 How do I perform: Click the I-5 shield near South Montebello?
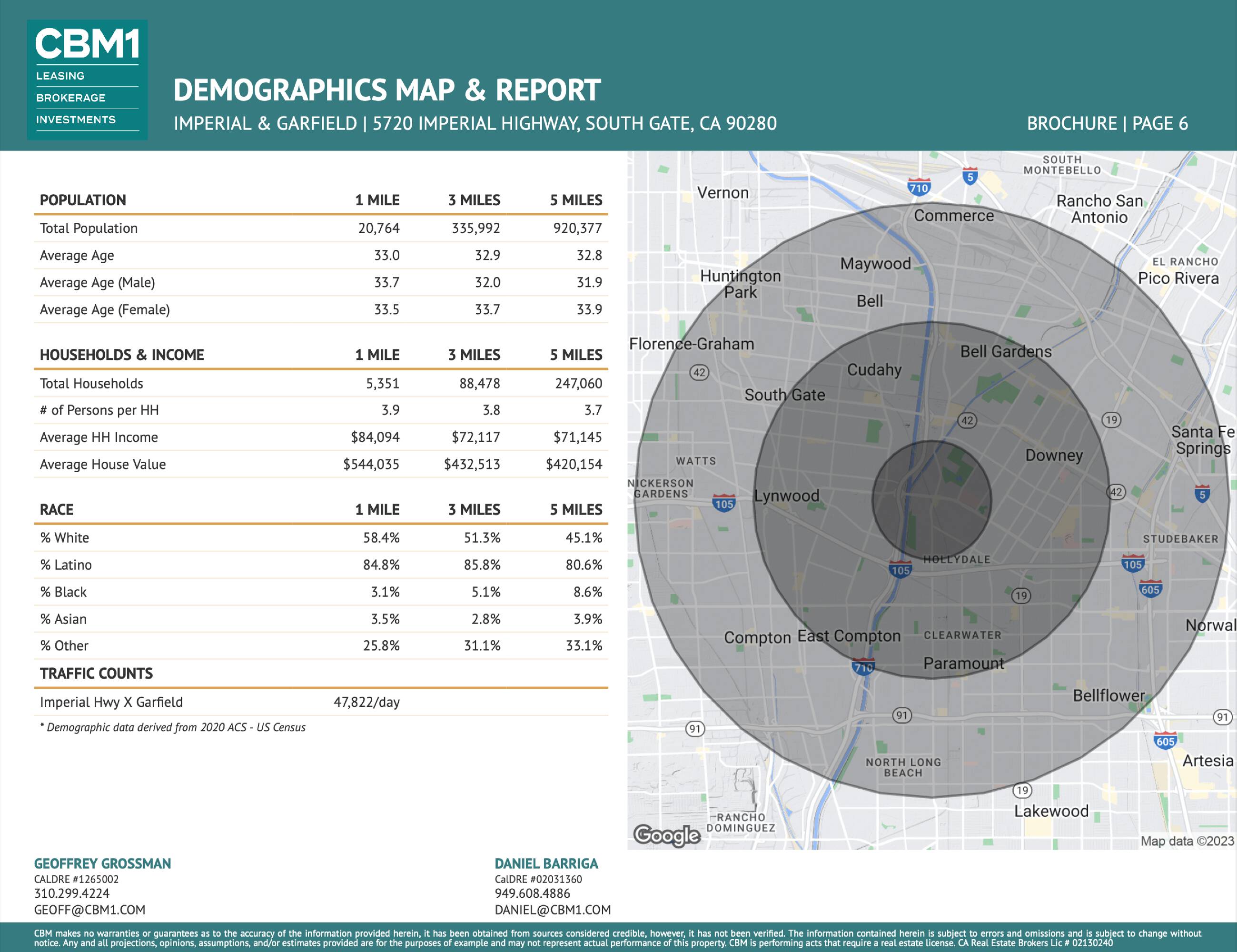click(x=970, y=176)
